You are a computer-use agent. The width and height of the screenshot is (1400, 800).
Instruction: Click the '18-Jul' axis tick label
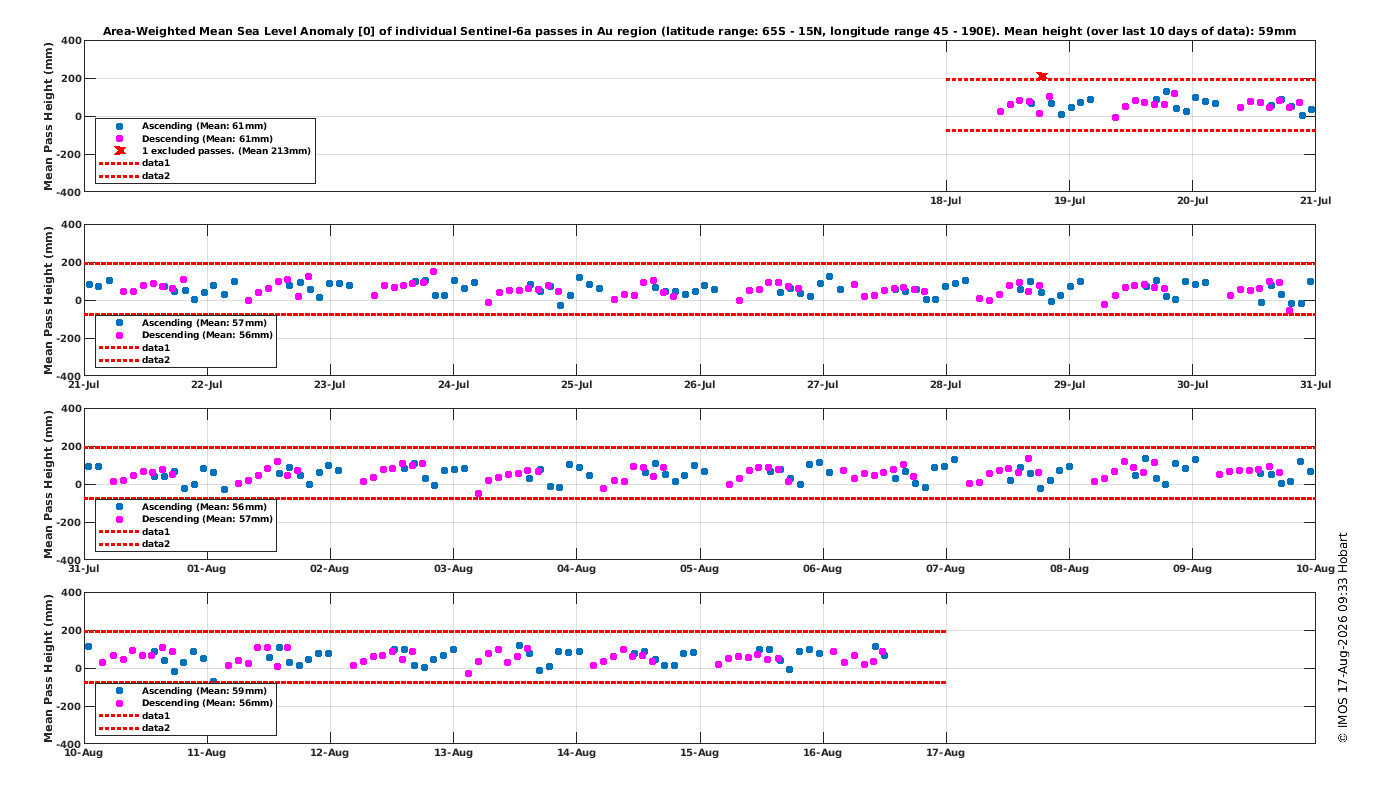tap(946, 201)
